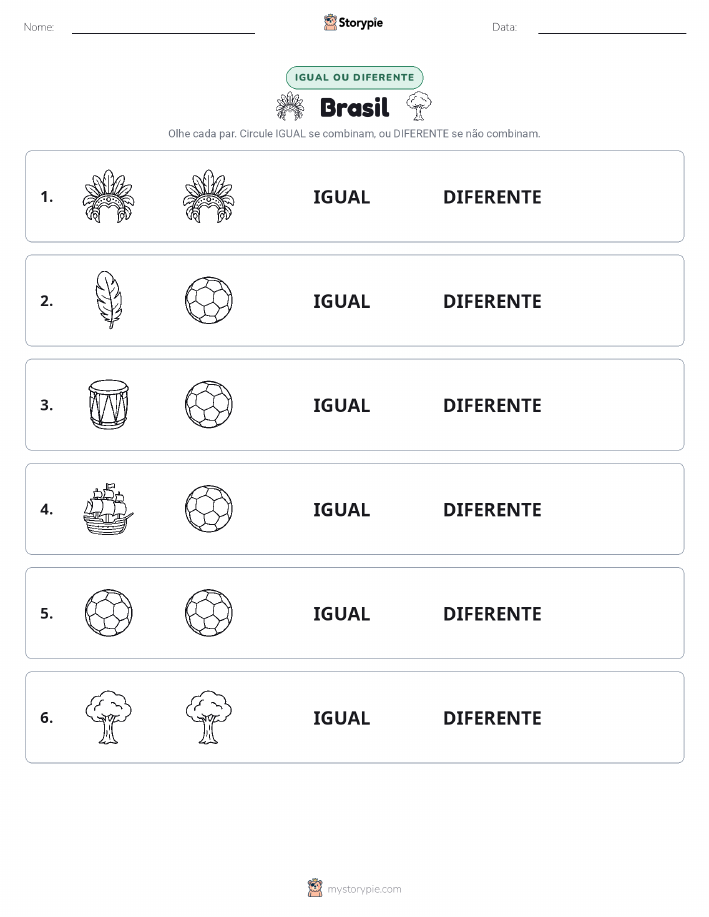Viewport: 709px width, 917px height.
Task: Click the feather icon in row 2
Action: click(108, 300)
